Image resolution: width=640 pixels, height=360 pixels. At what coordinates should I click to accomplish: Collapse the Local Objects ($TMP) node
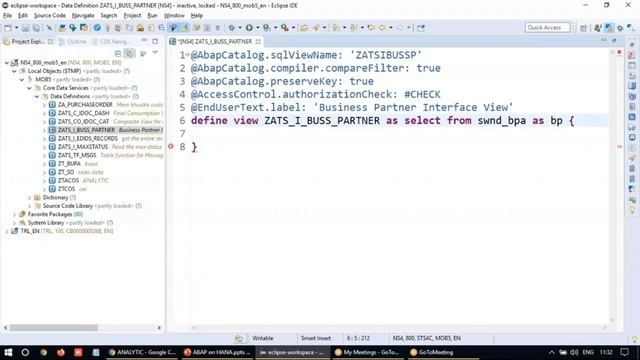tap(15, 71)
